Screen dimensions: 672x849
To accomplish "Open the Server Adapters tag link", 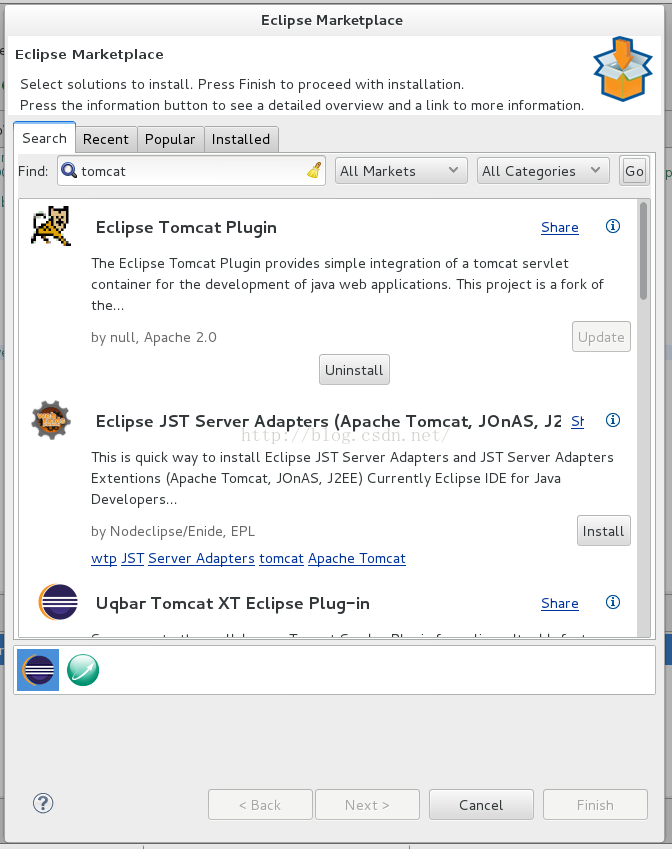I will pyautogui.click(x=201, y=558).
